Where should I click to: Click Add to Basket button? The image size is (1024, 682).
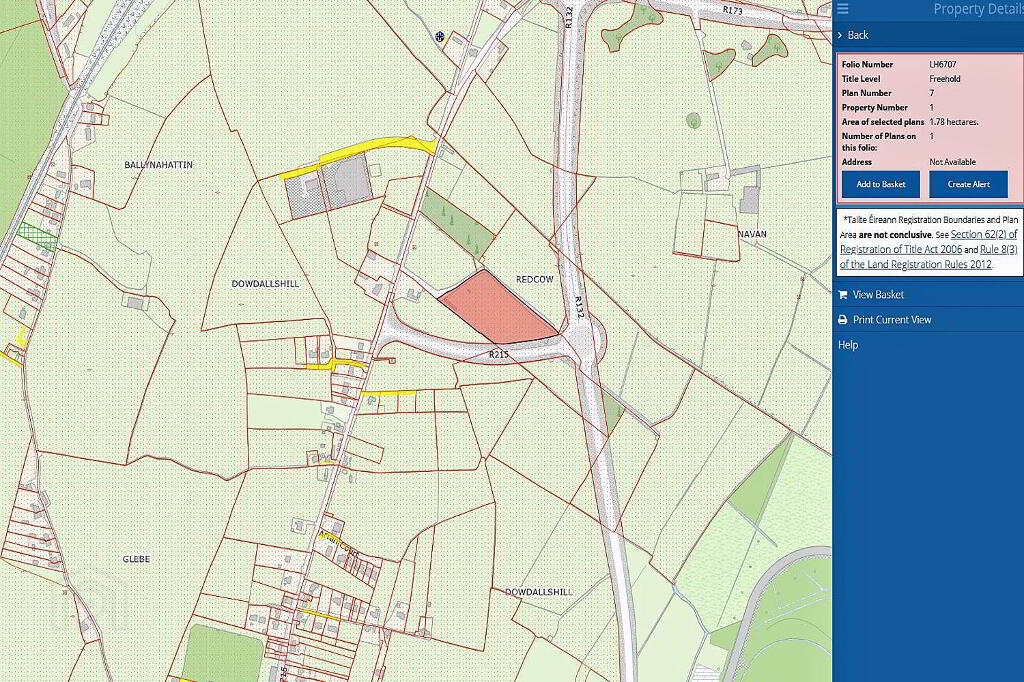(x=880, y=184)
